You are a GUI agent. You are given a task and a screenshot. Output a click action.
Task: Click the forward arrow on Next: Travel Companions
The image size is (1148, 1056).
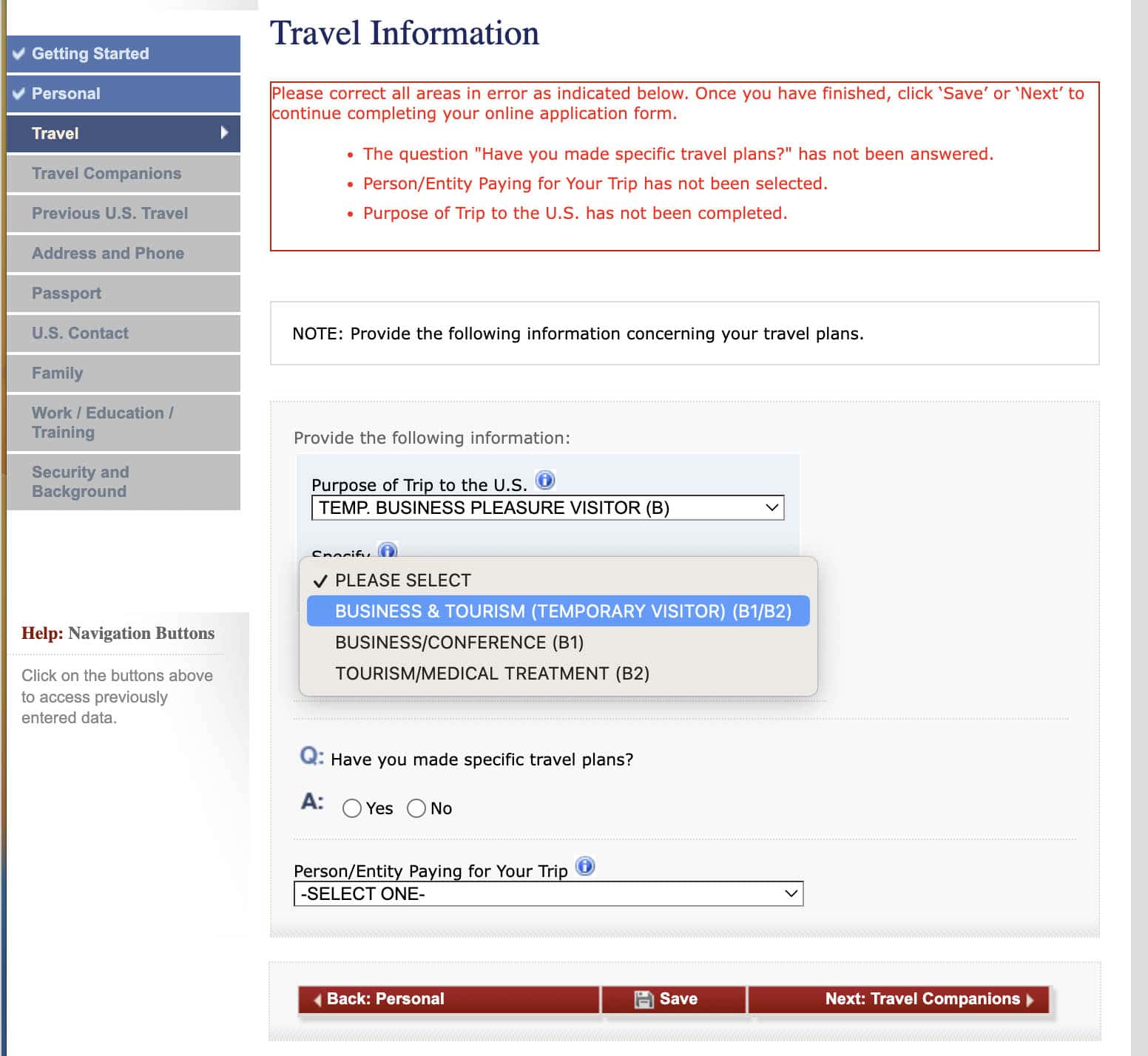point(1031,999)
